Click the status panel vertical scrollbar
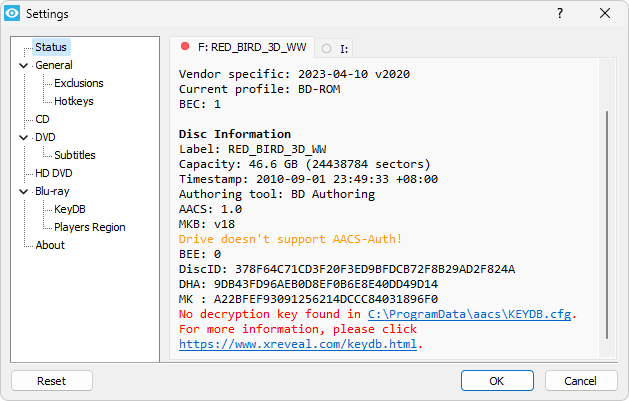Screen dimensions: 629x401 (607, 225)
